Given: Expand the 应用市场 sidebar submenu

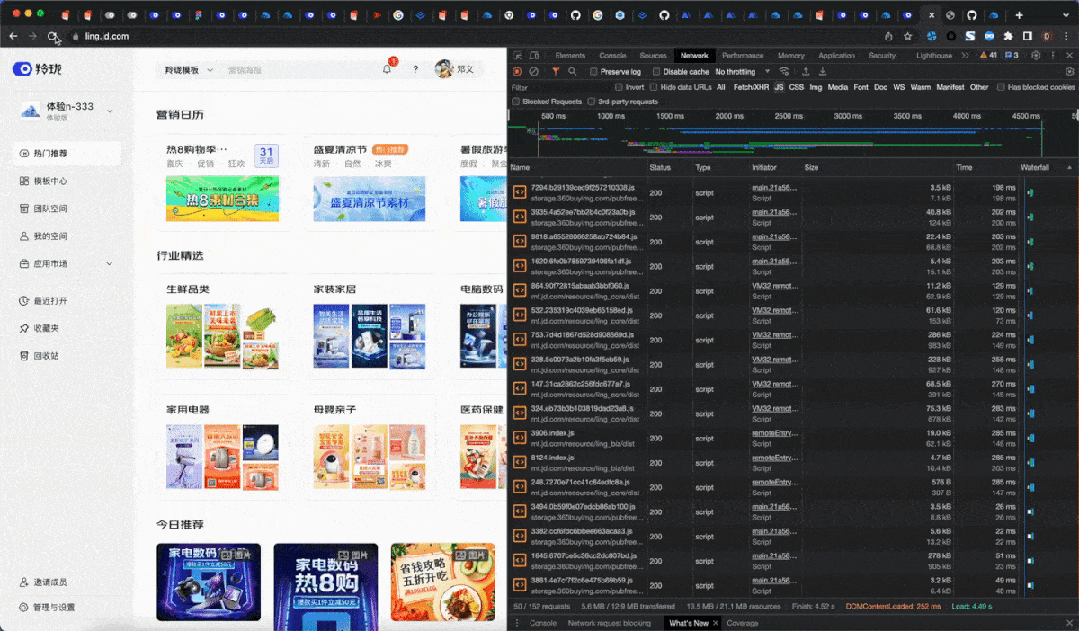Looking at the screenshot, I should tap(109, 264).
